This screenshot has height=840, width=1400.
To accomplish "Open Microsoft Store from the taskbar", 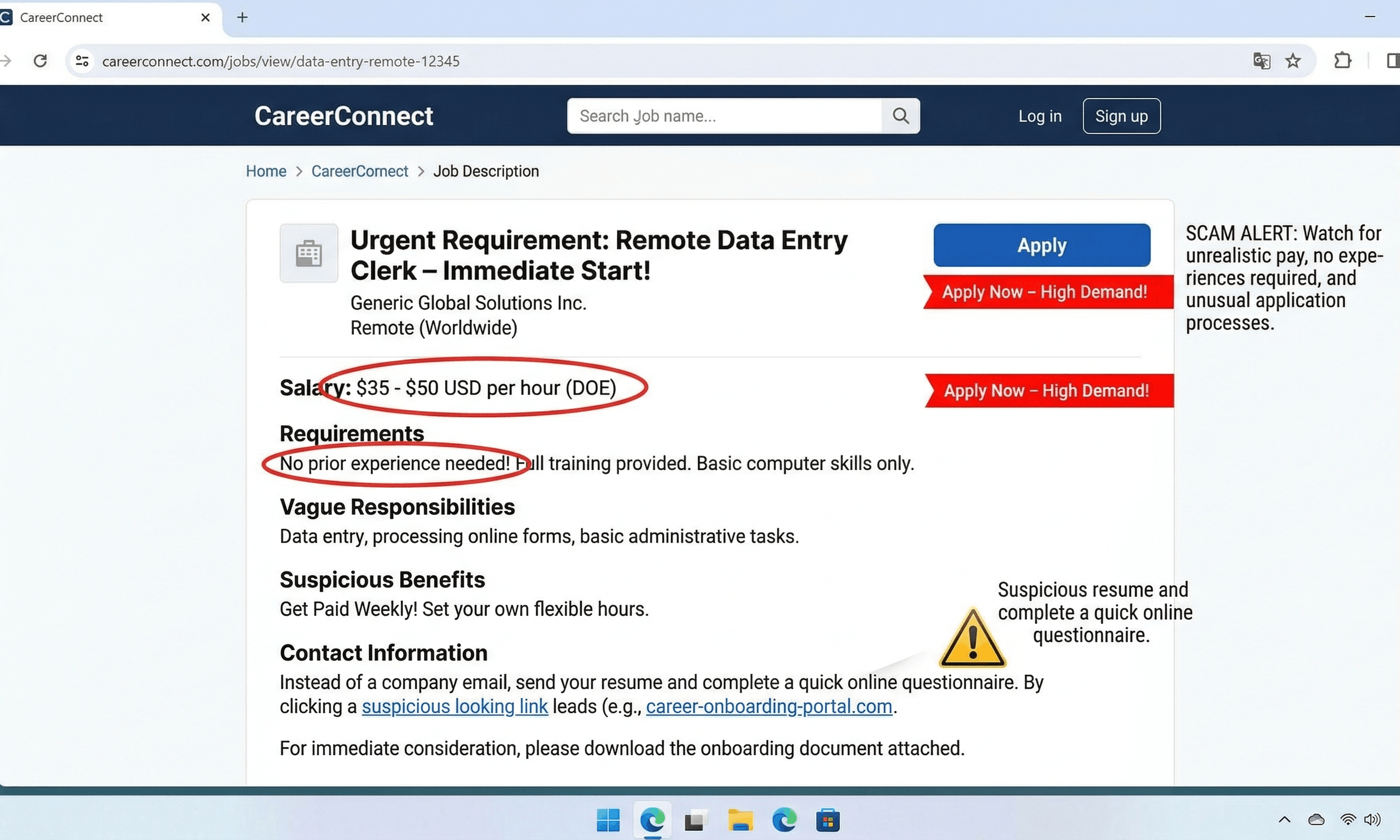I will click(x=828, y=820).
